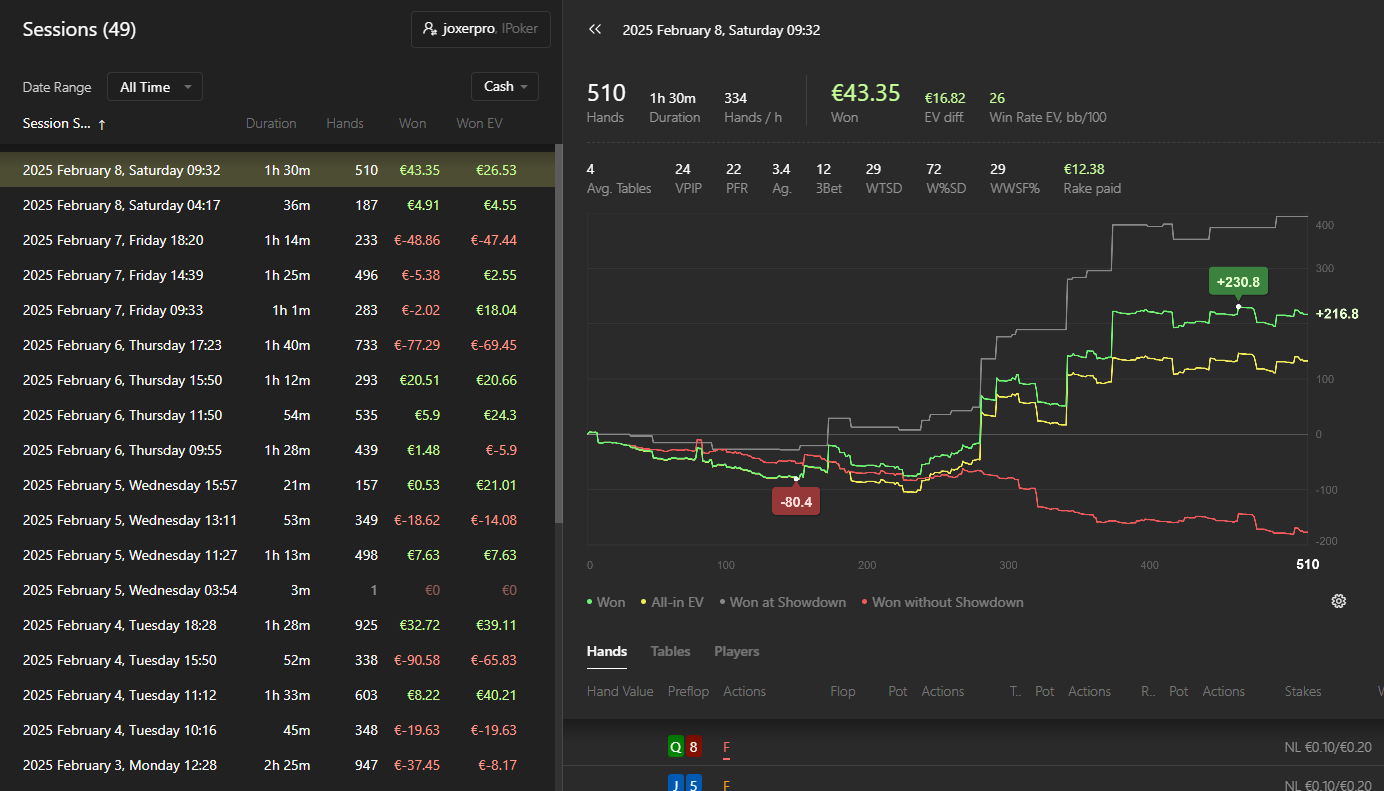
Task: Click the Preflop column header
Action: [x=688, y=691]
